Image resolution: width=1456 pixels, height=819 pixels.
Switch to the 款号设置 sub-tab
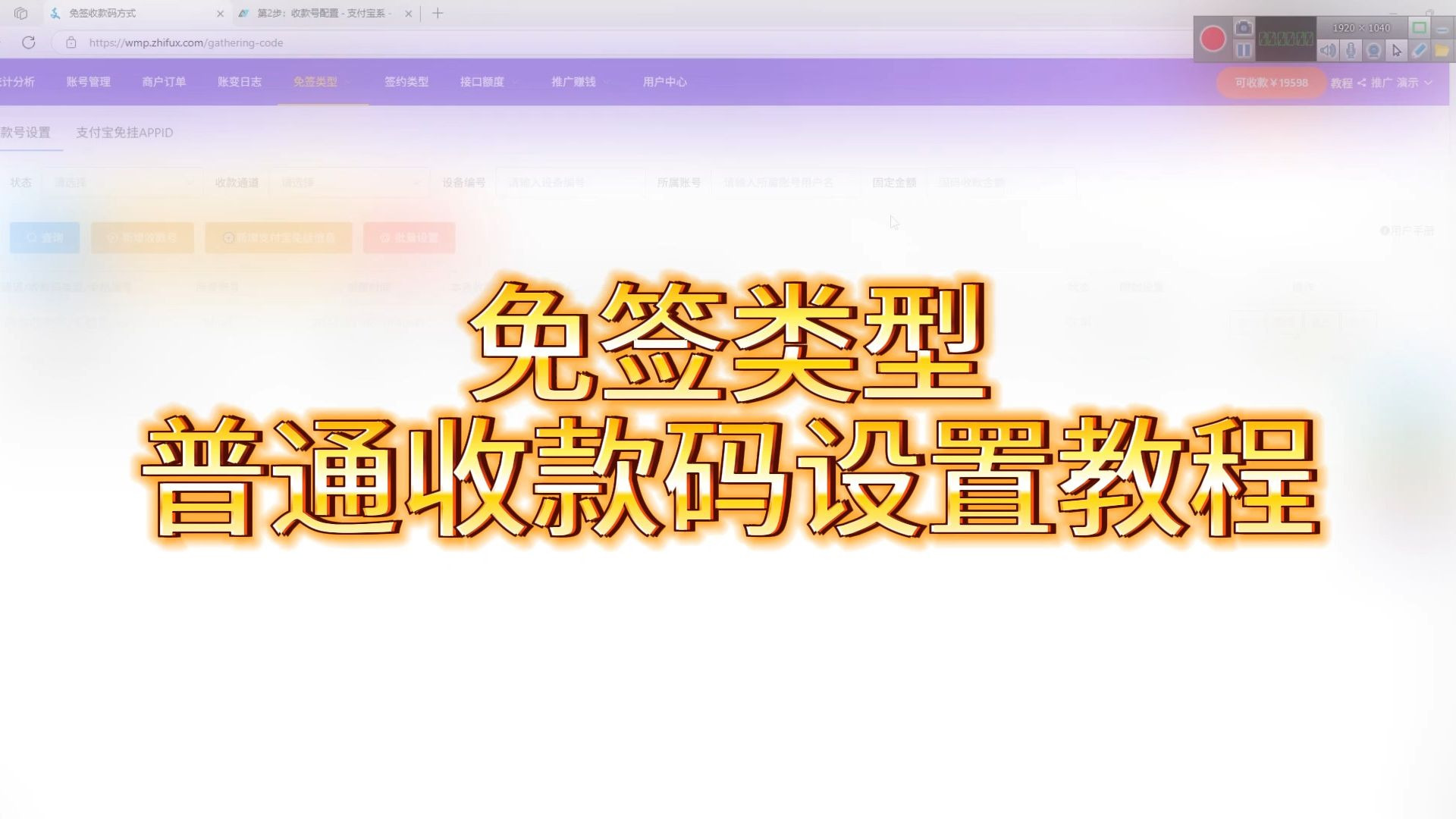[x=26, y=133]
